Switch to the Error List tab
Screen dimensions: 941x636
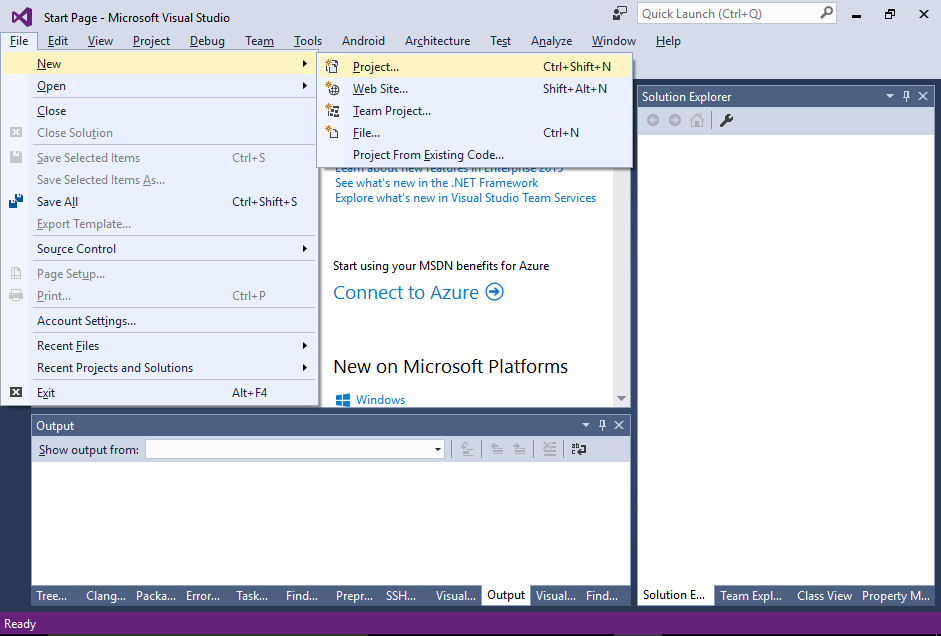[203, 595]
